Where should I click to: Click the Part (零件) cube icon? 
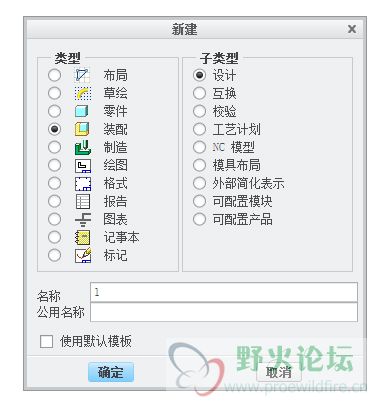click(82, 111)
